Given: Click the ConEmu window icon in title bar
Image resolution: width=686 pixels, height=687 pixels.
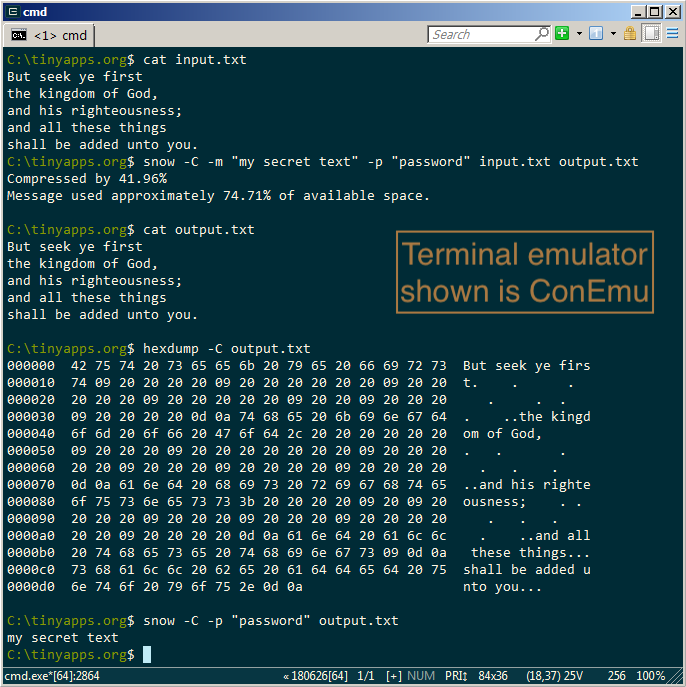Looking at the screenshot, I should click(11, 11).
